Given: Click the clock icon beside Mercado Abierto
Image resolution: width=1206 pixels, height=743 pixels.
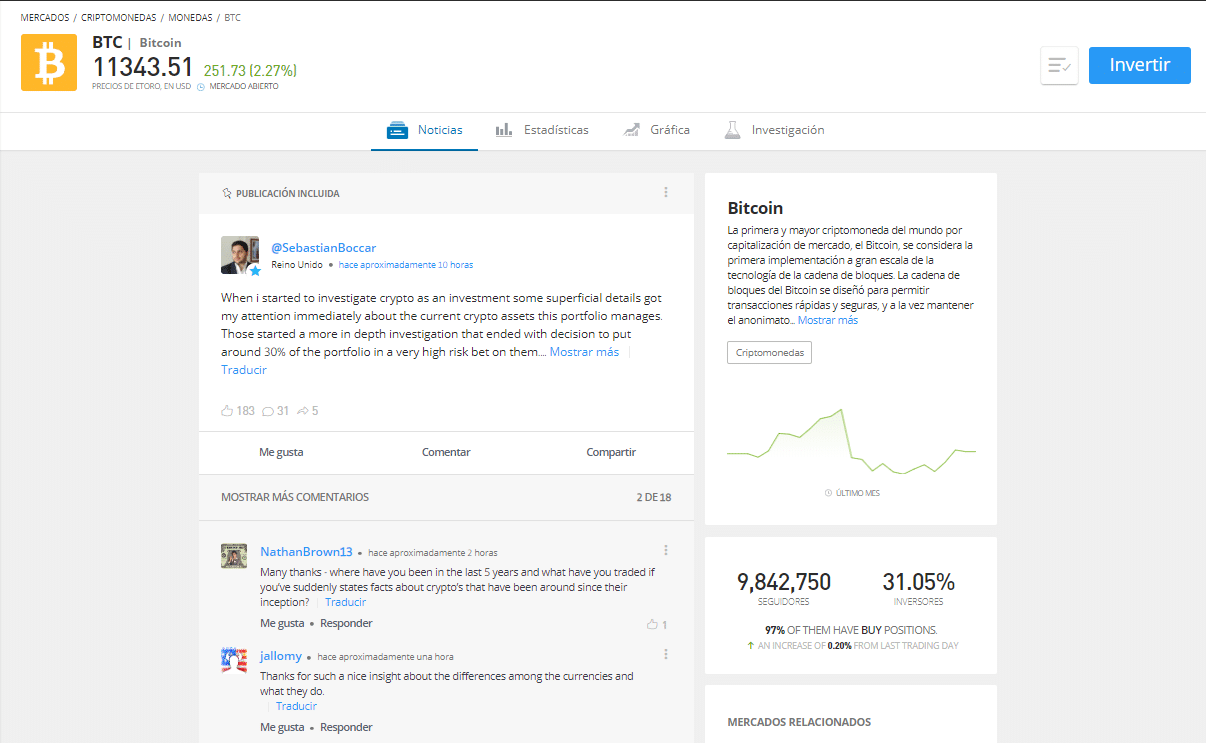Looking at the screenshot, I should coord(201,86).
